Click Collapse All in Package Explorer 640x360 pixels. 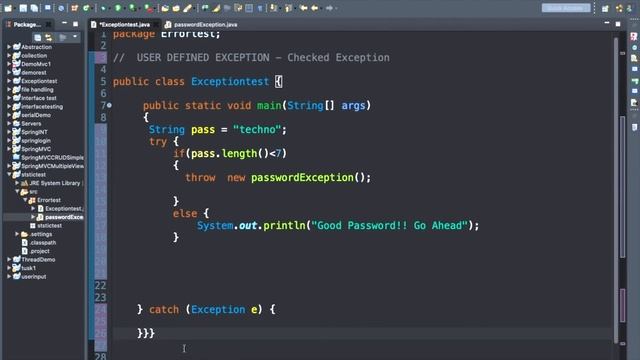38,38
